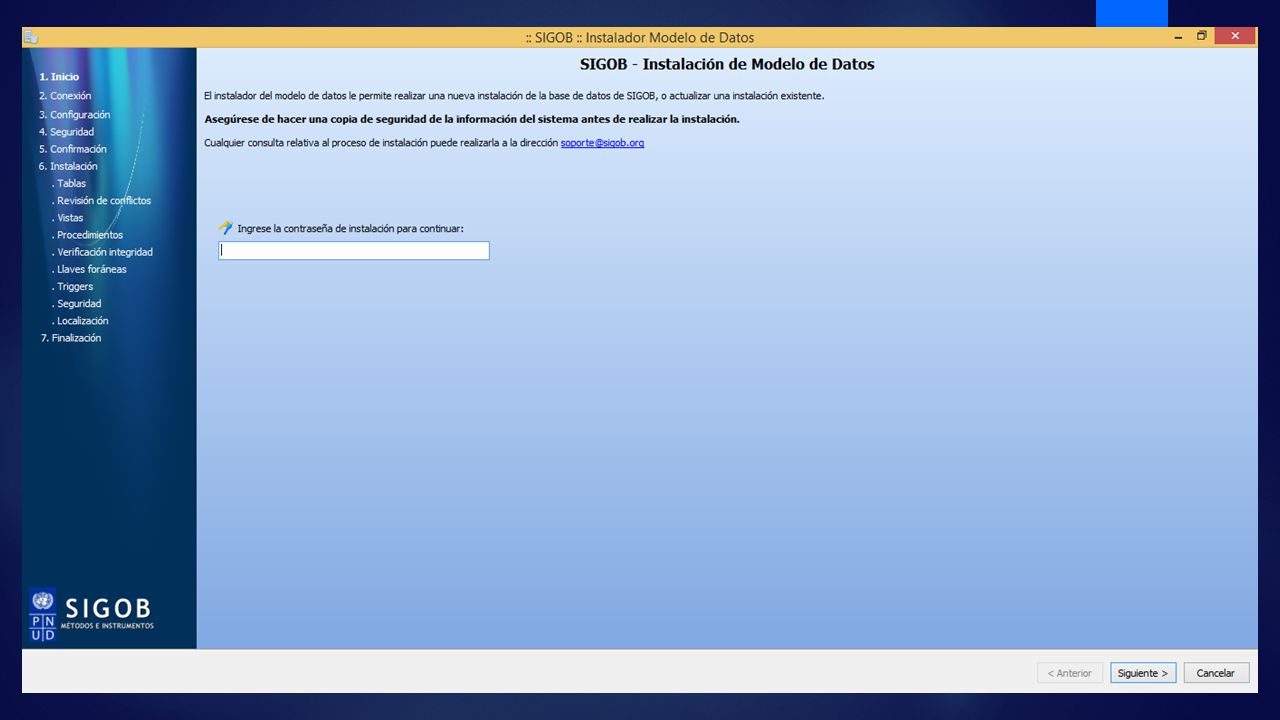
Task: Close the installer window
Action: [1235, 37]
